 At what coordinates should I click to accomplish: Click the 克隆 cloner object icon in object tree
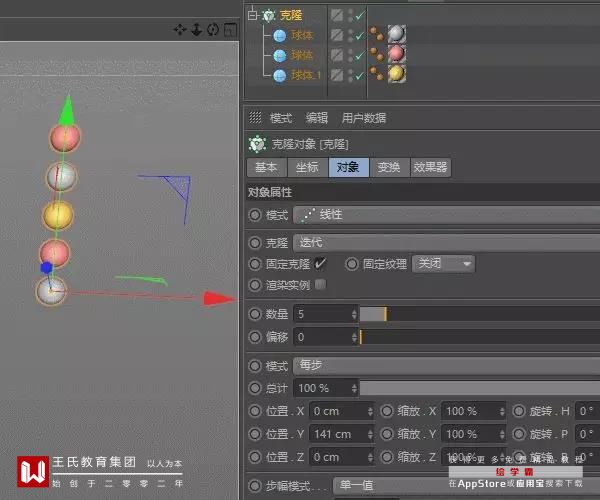click(269, 15)
